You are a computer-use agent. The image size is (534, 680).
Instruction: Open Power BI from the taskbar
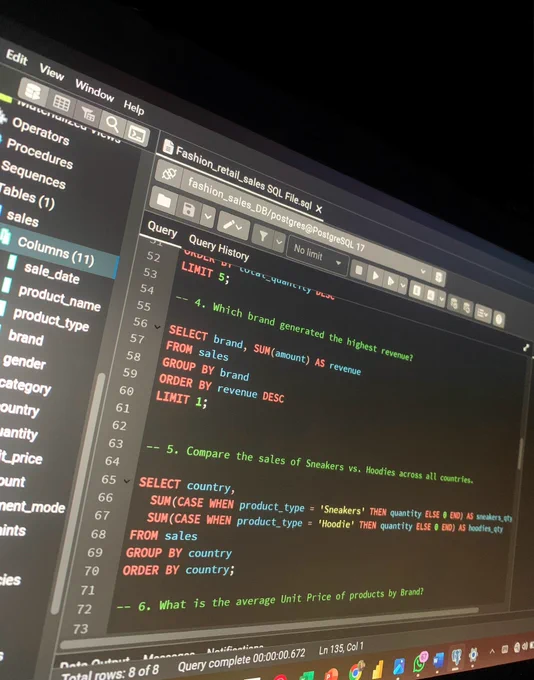[x=378, y=670]
